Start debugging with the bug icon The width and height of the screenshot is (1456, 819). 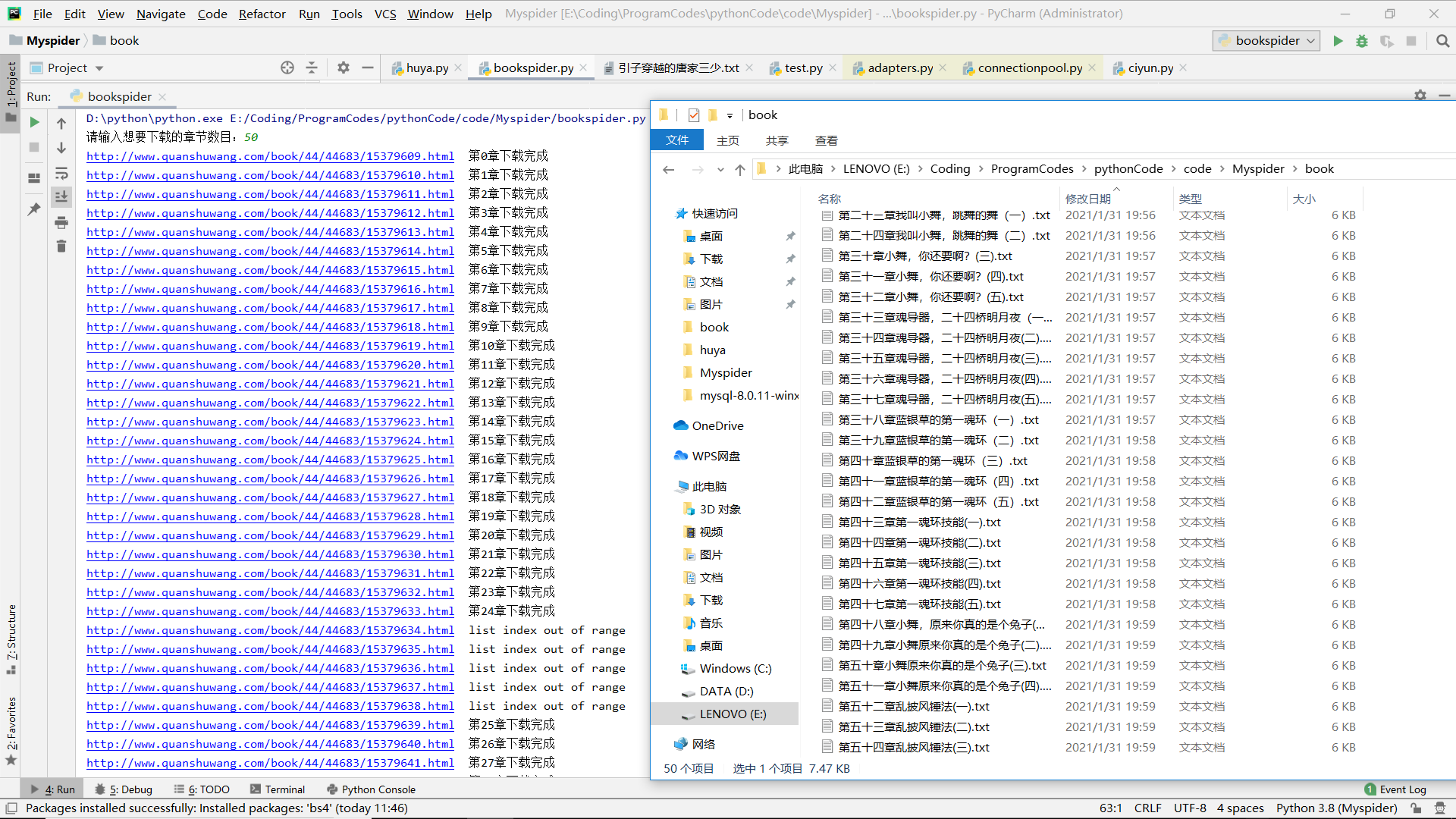(x=1362, y=41)
